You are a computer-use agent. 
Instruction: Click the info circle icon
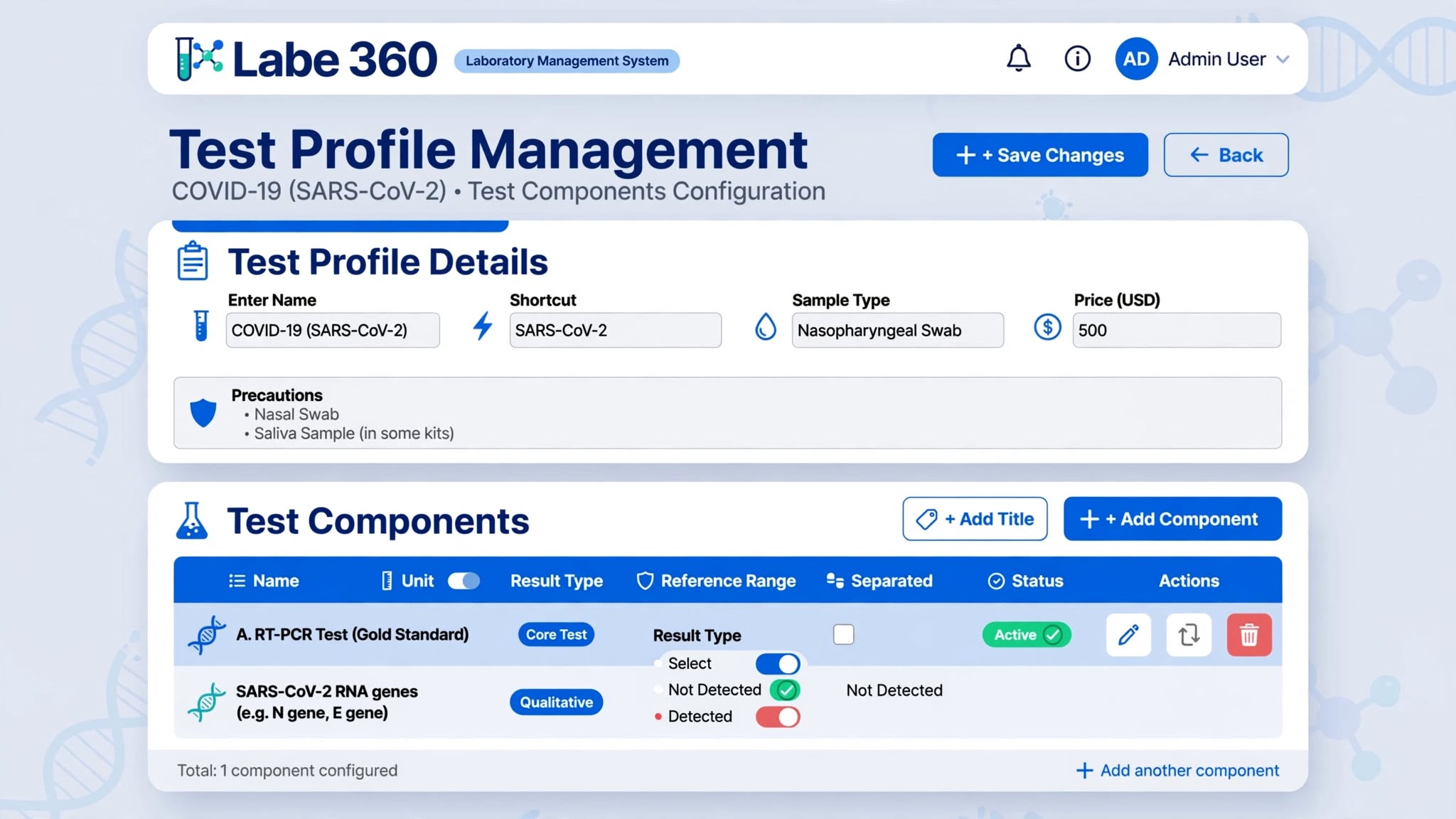click(x=1077, y=58)
